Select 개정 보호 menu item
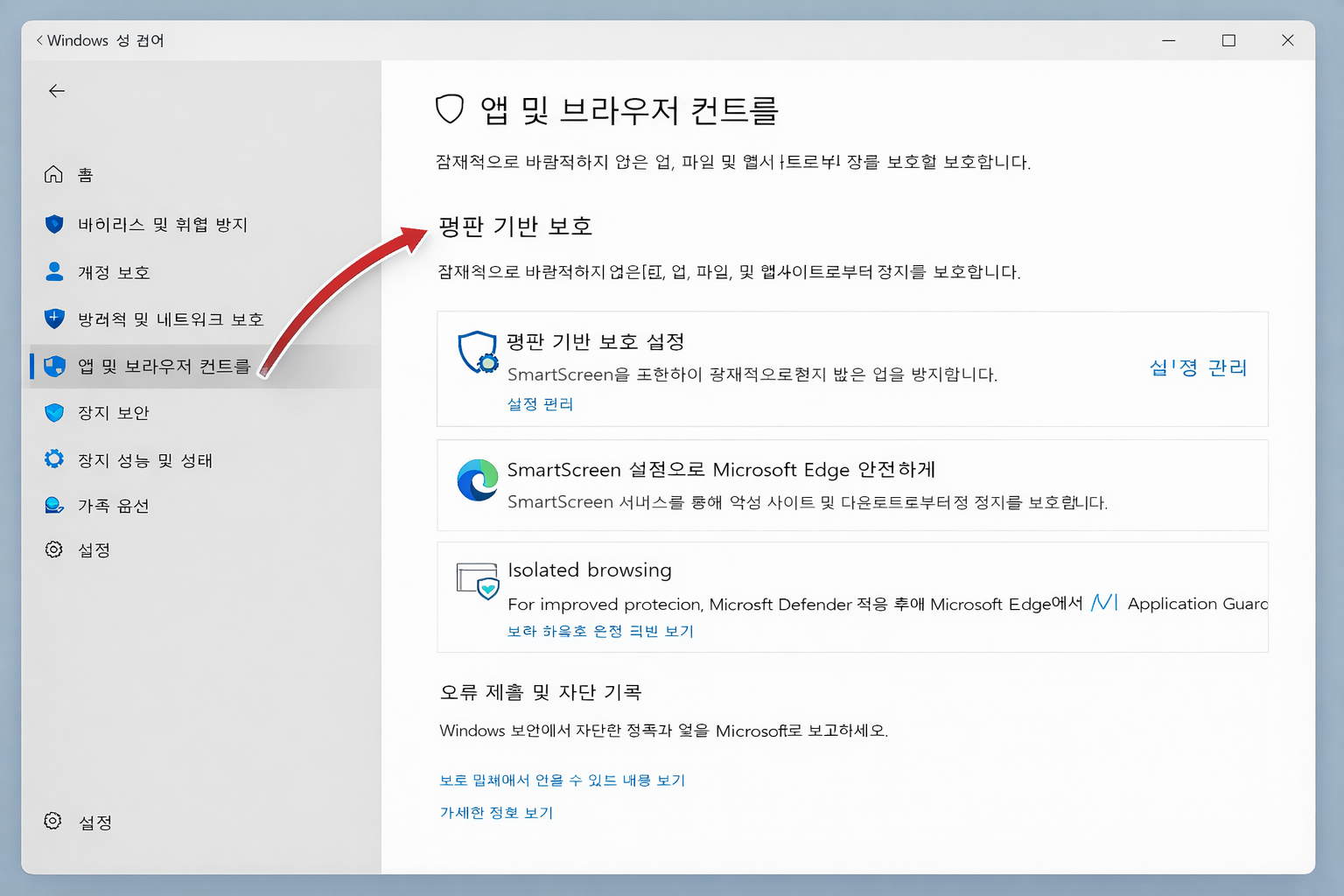Image resolution: width=1344 pixels, height=896 pixels. pyautogui.click(x=114, y=272)
